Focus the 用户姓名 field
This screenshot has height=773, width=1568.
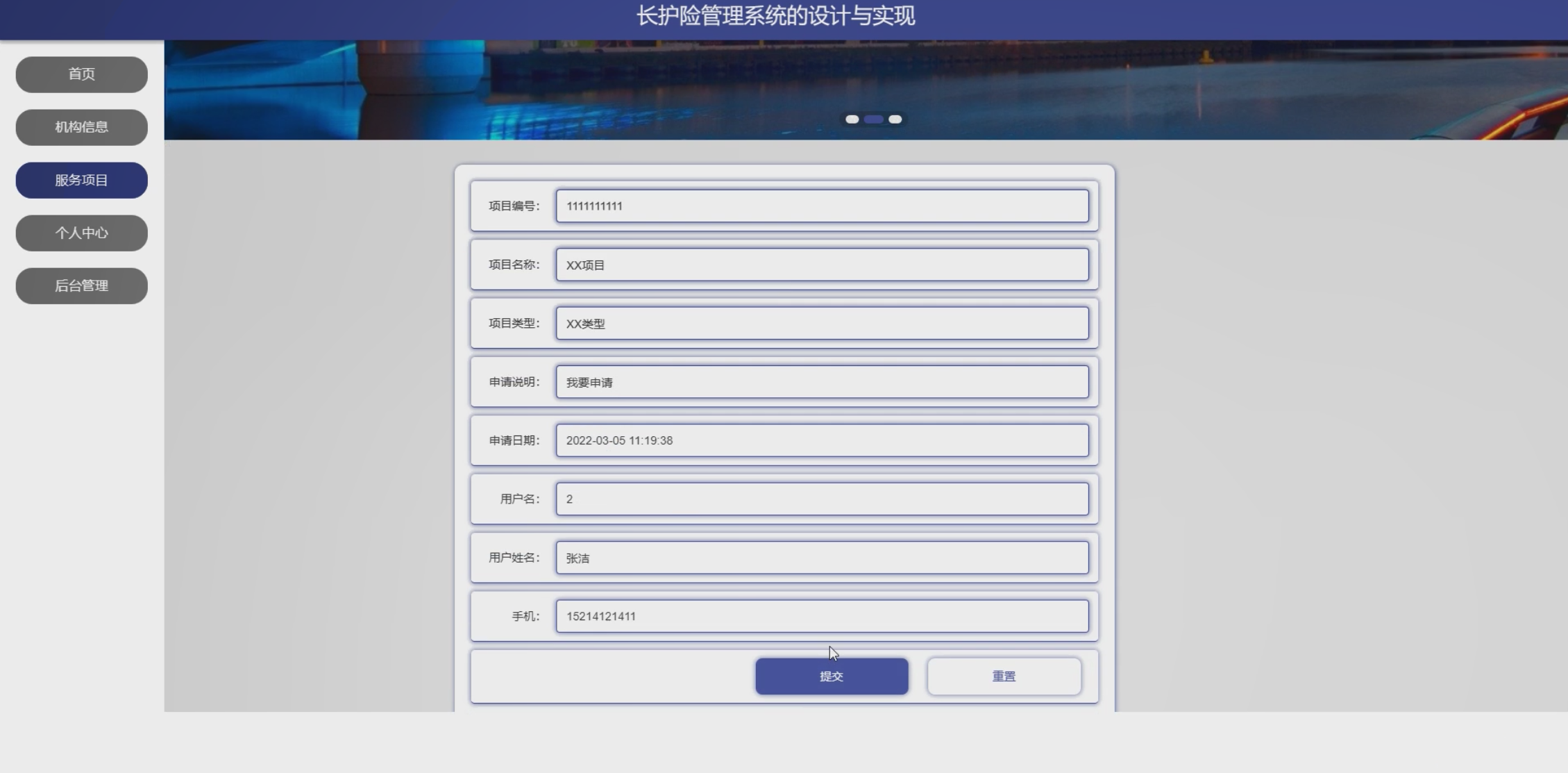pyautogui.click(x=822, y=558)
